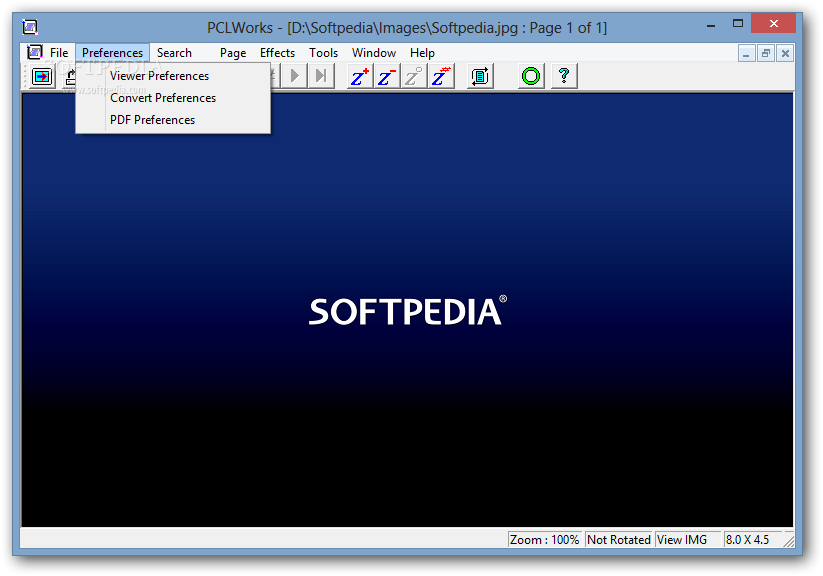Click the green circle toolbar icon
Viewport: 823px width, 576px height.
(x=531, y=77)
